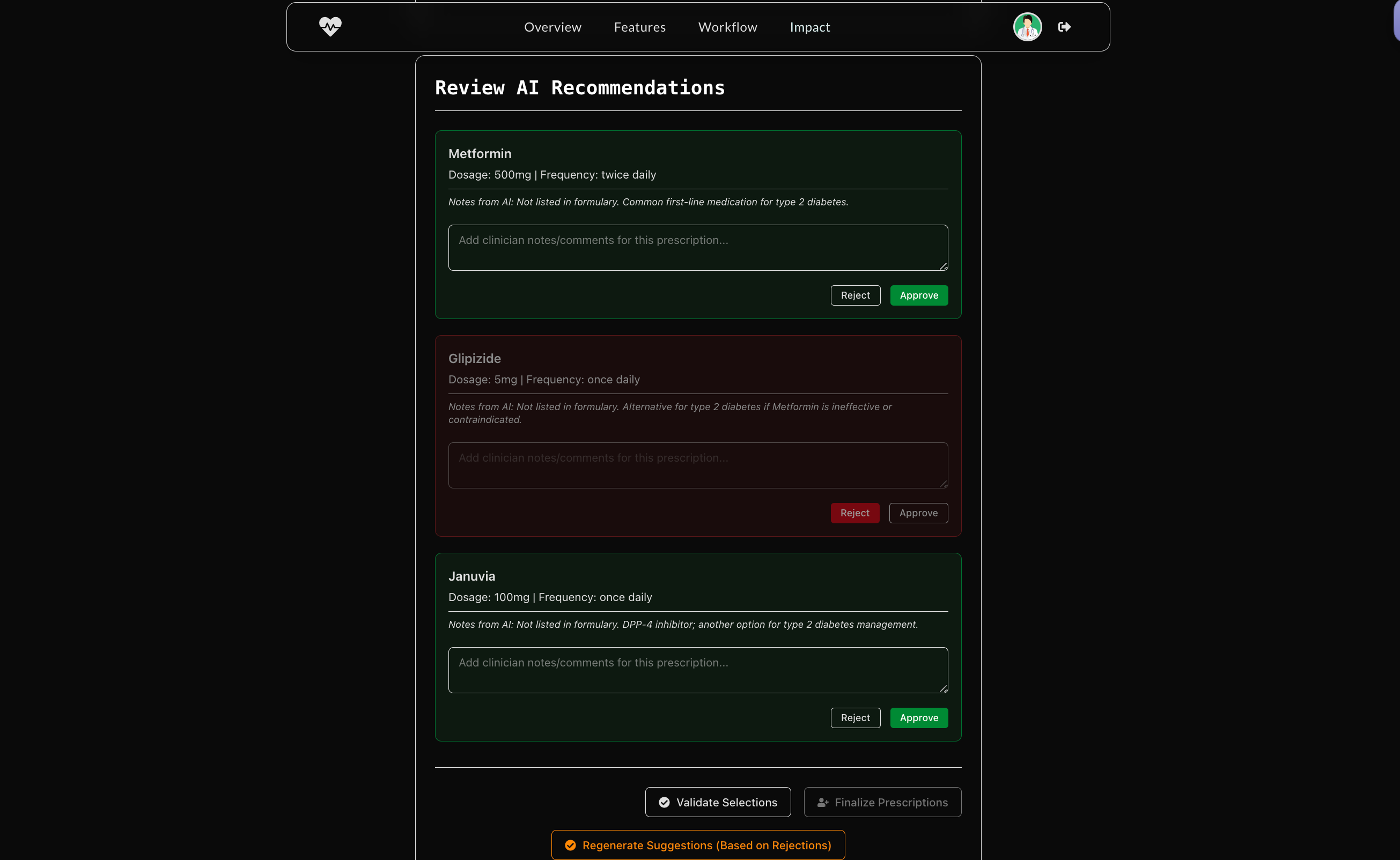
Task: Toggle Reject on Glipizide card
Action: pos(854,513)
